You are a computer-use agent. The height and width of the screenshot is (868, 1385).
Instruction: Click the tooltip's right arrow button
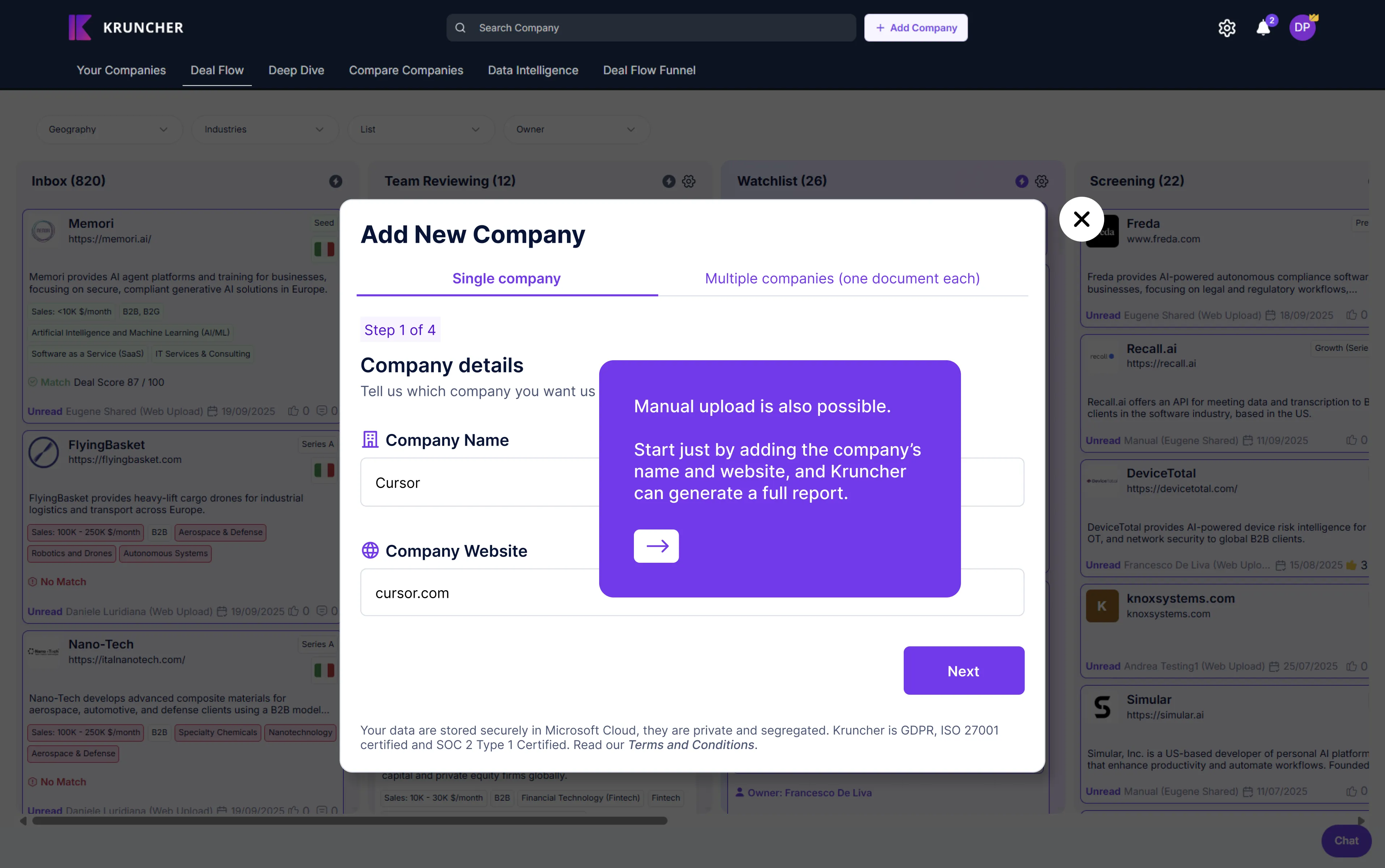pos(656,546)
